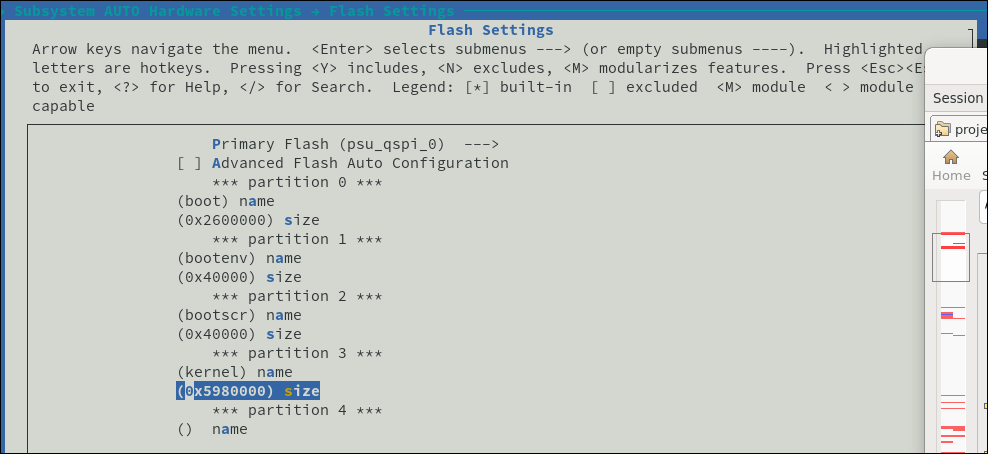Viewport: 988px width, 454px height.
Task: Select the empty partition 4 name entry
Action: pyautogui.click(x=212, y=429)
